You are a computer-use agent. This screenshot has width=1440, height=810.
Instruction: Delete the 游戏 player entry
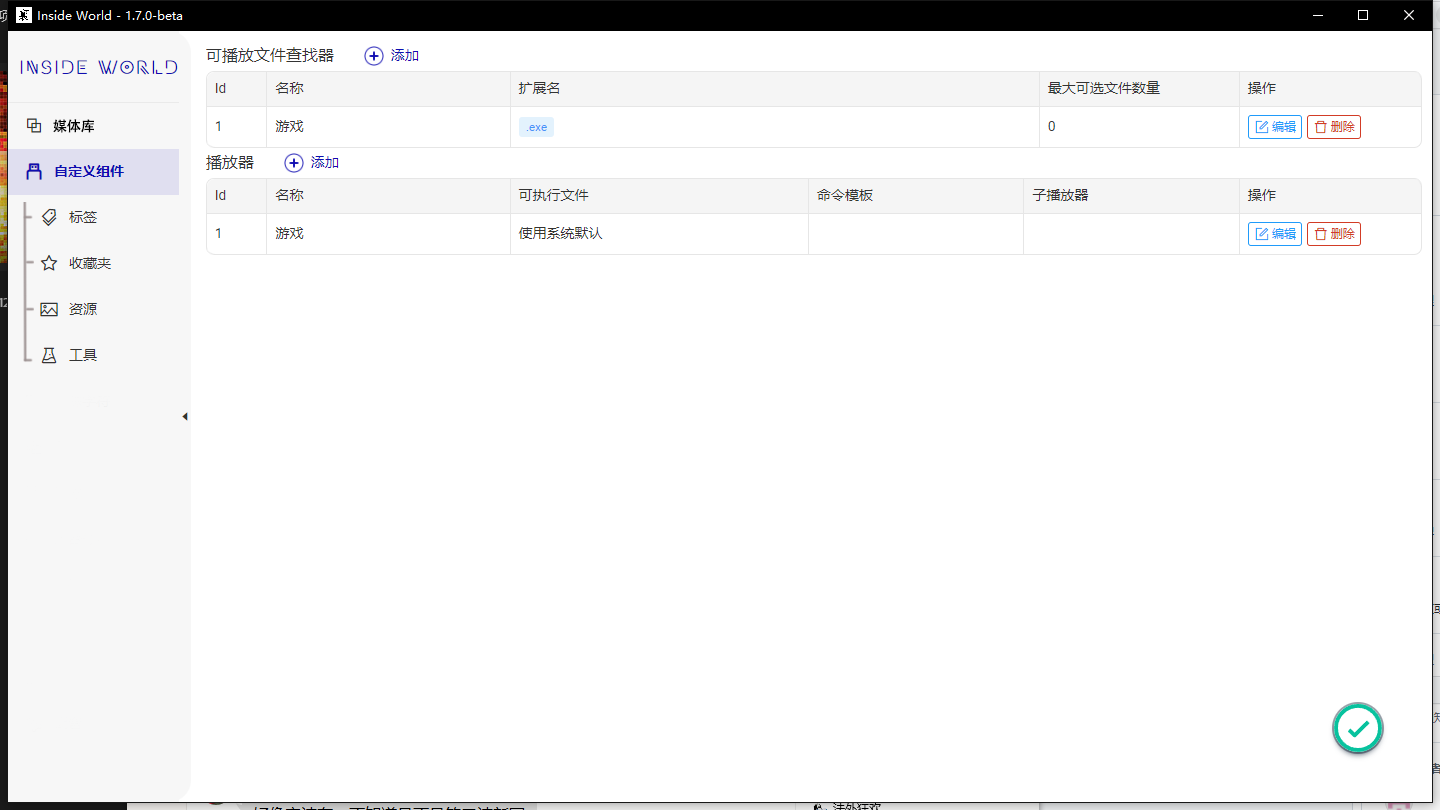point(1333,233)
